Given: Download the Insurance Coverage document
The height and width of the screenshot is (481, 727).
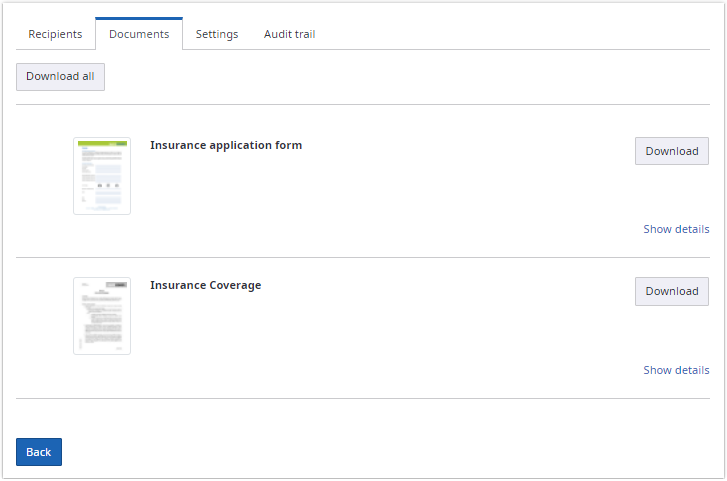Looking at the screenshot, I should coord(671,291).
